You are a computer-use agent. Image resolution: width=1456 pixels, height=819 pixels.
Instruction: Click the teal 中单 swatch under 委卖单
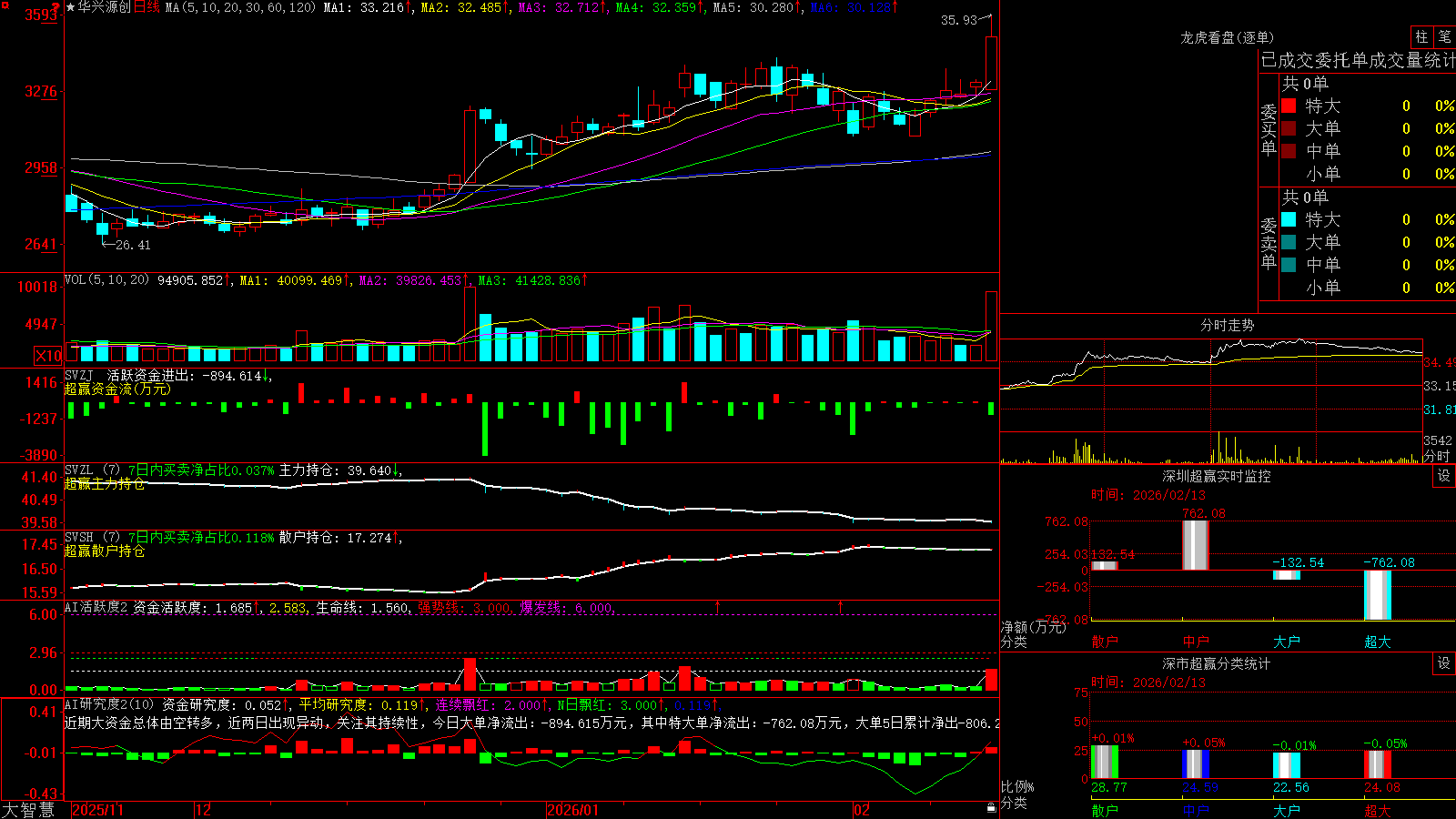point(1289,265)
